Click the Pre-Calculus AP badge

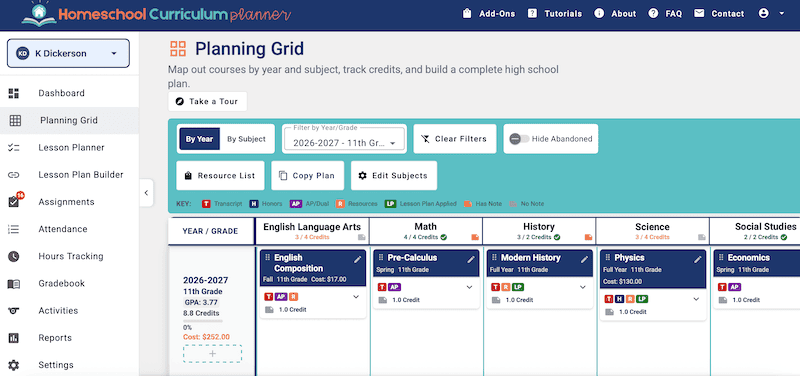394,287
